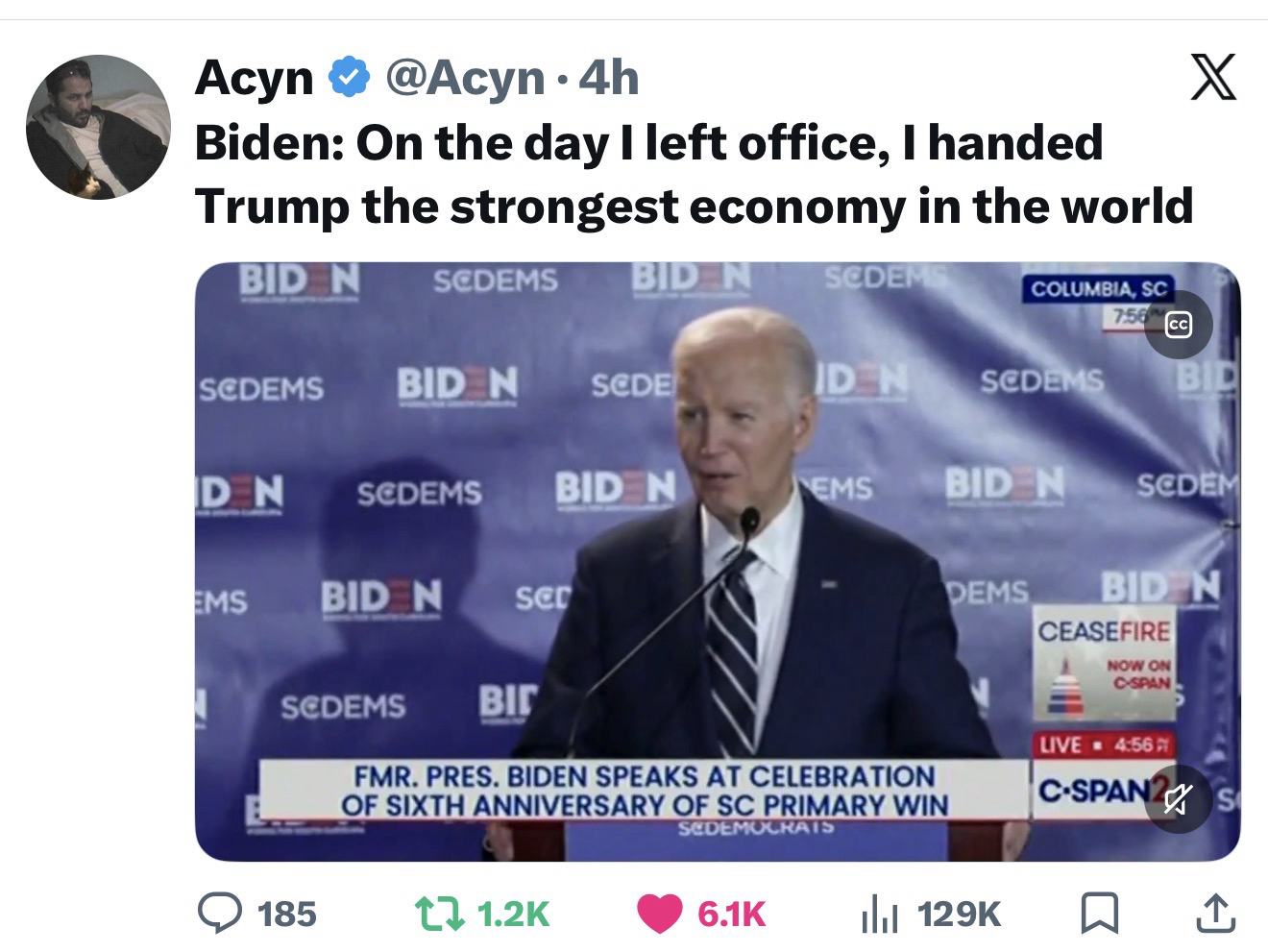Like the post with heart icon
This screenshot has width=1268, height=952.
(x=659, y=914)
